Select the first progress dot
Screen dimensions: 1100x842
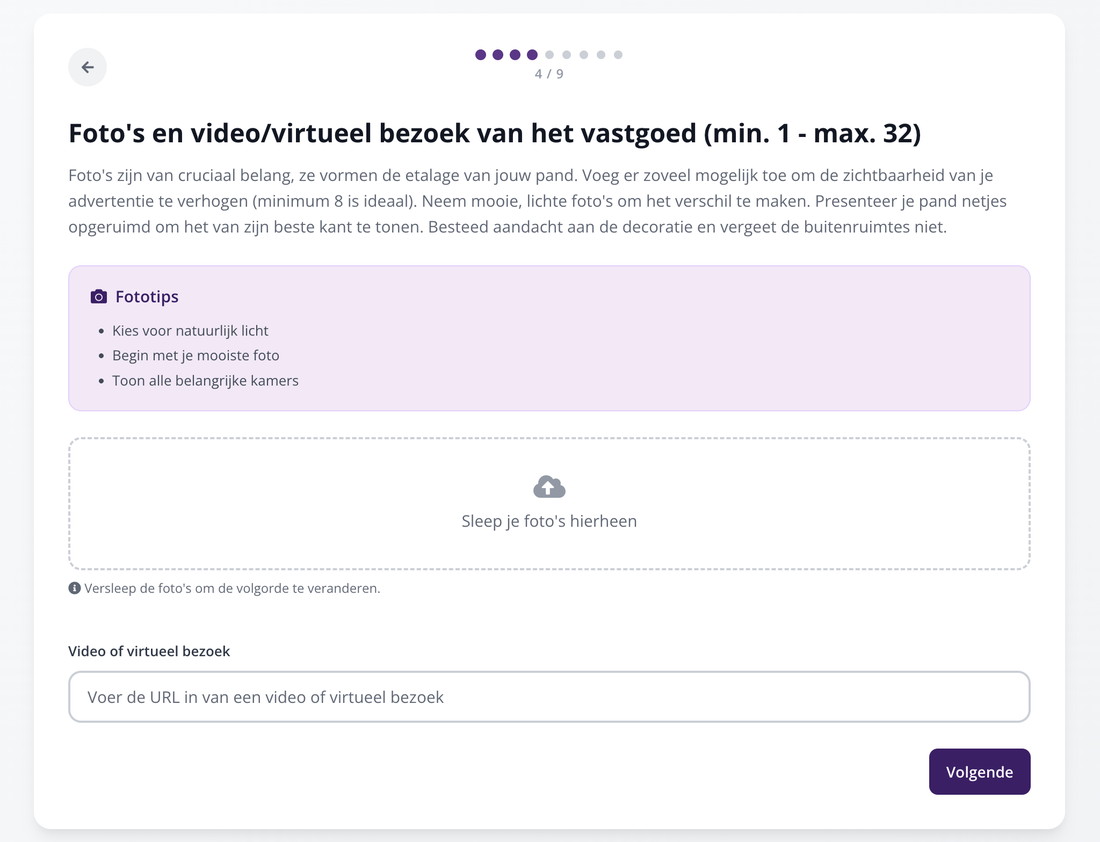(x=481, y=55)
